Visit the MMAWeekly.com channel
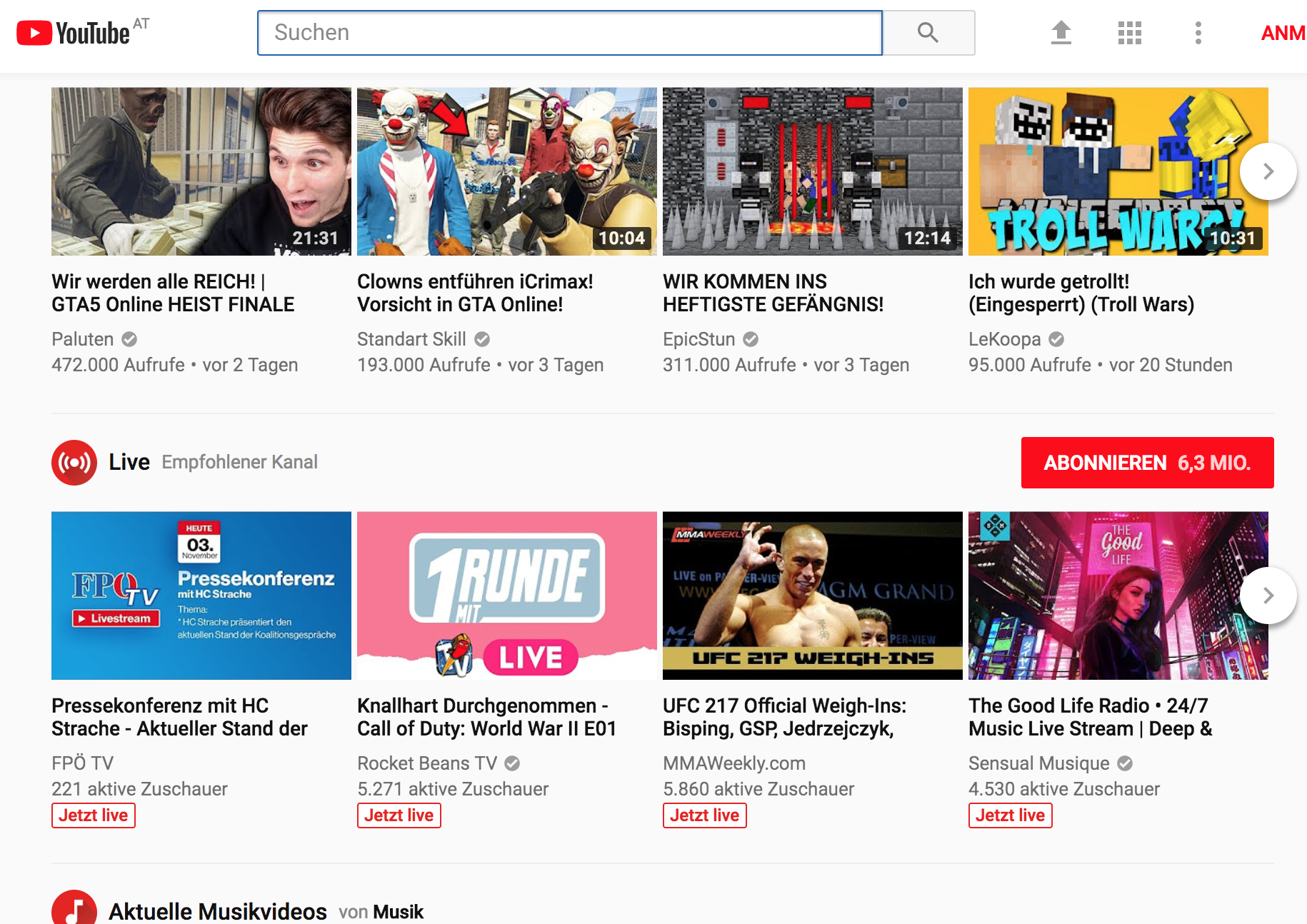This screenshot has width=1307, height=924. pyautogui.click(x=734, y=763)
